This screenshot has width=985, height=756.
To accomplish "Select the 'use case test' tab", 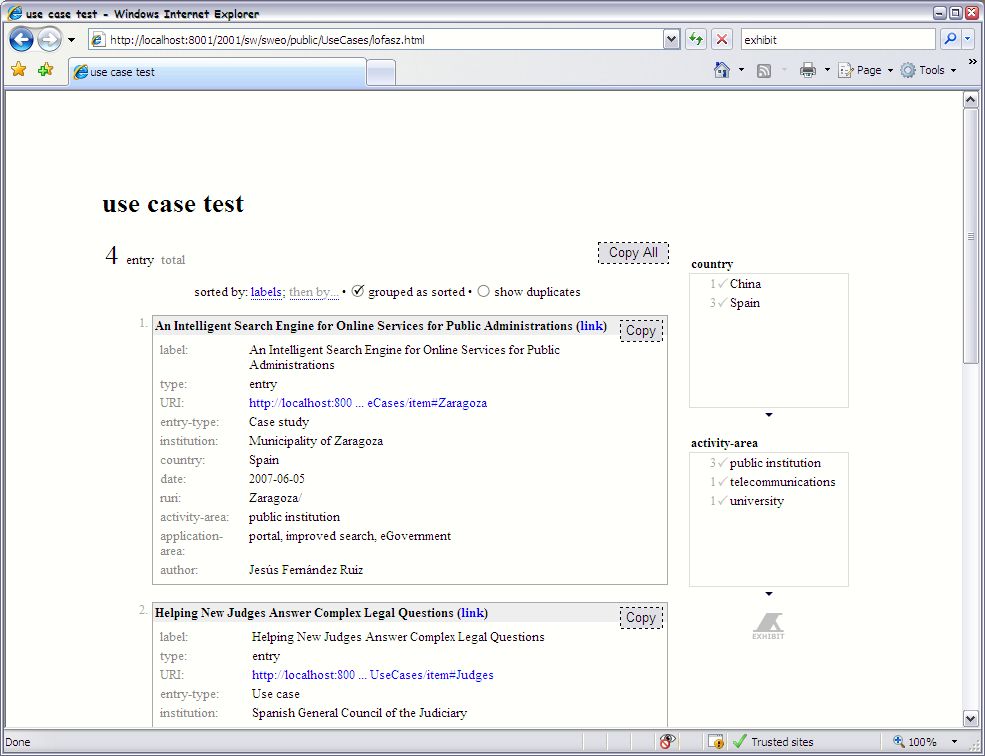I will click(x=217, y=72).
